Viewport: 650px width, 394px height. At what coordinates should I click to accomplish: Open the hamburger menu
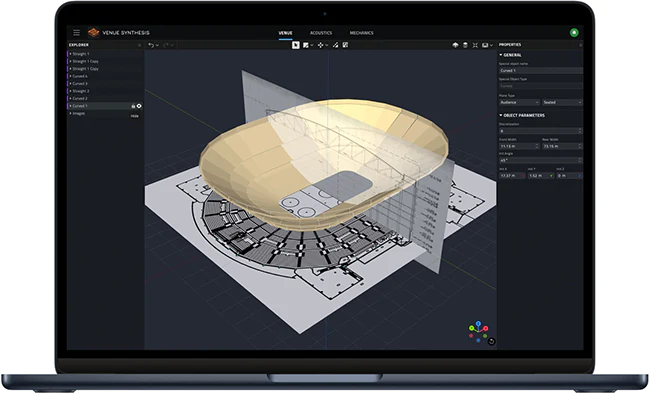click(x=76, y=32)
